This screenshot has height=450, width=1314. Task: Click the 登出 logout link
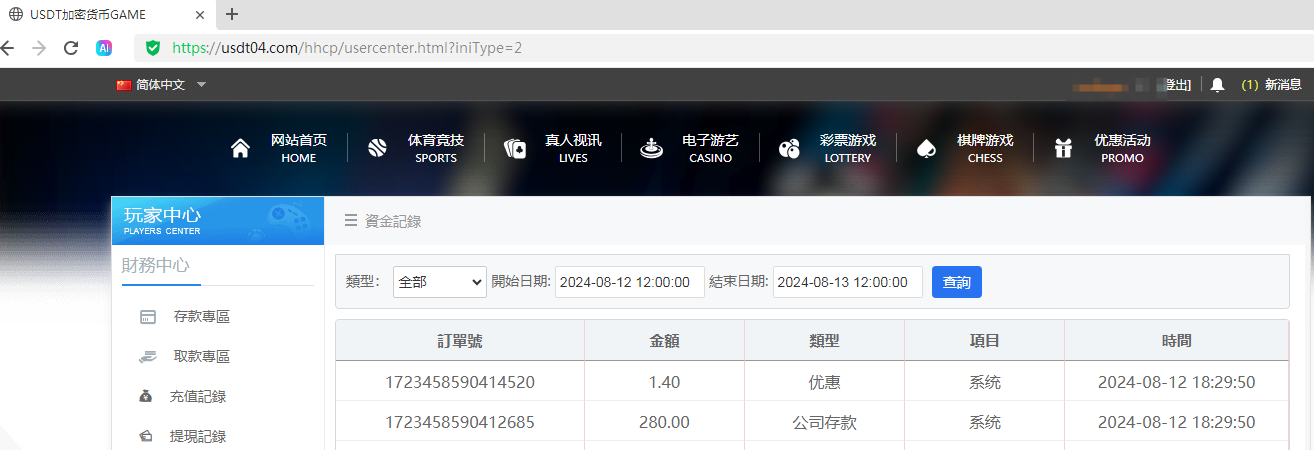pos(1179,85)
